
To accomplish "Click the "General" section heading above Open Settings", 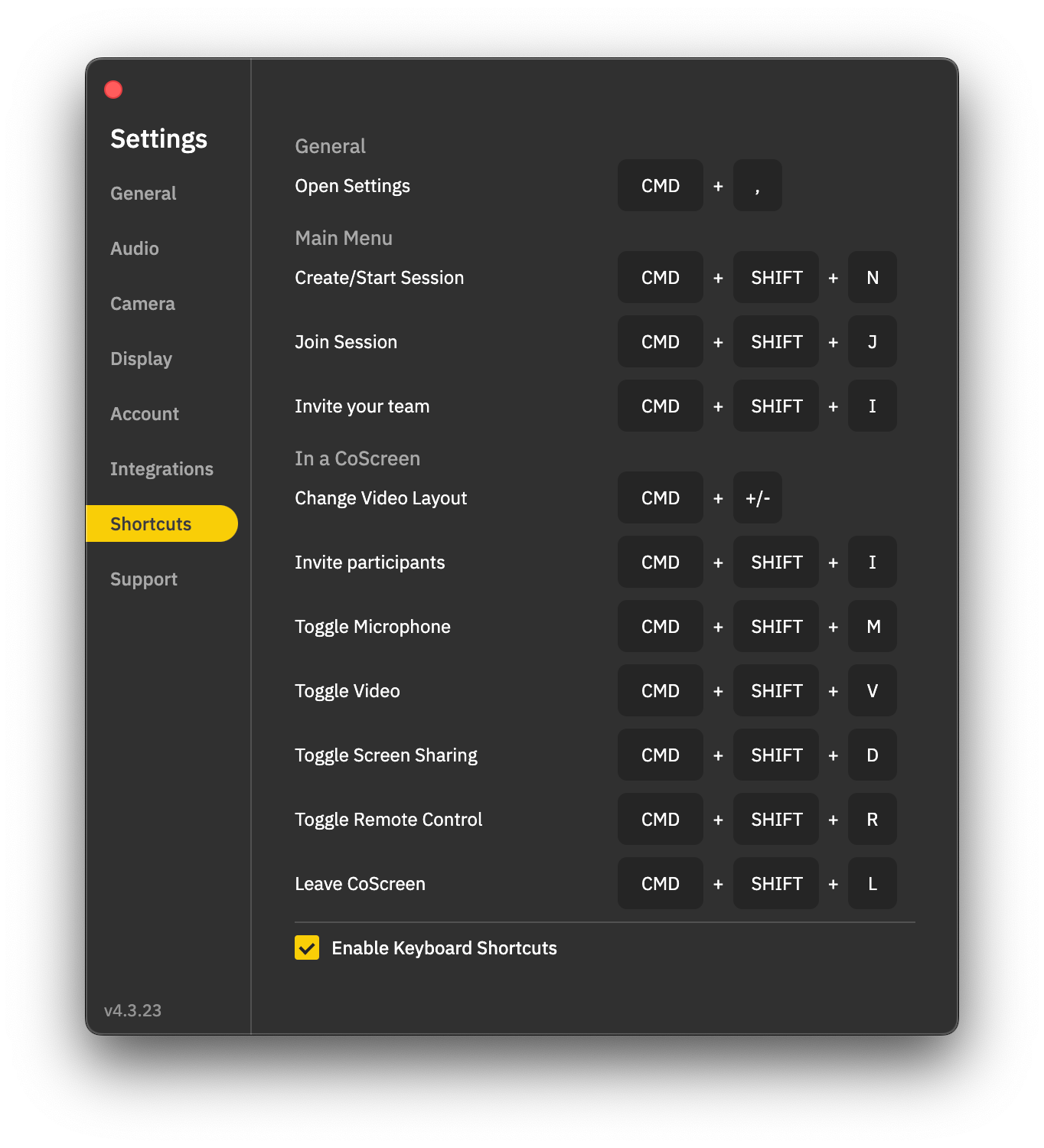I will coord(330,146).
